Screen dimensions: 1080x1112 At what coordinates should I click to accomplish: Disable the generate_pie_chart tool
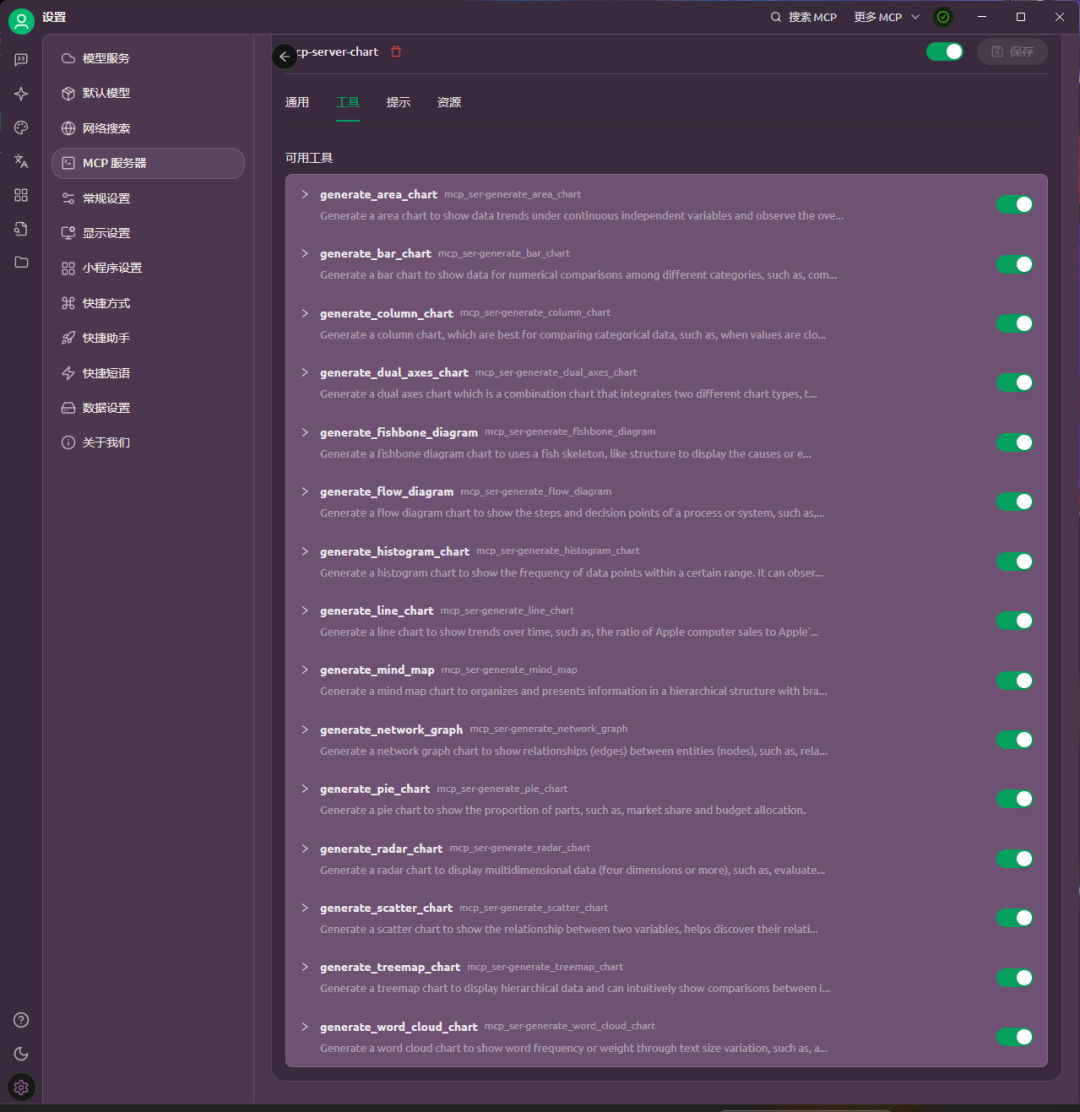click(1015, 799)
